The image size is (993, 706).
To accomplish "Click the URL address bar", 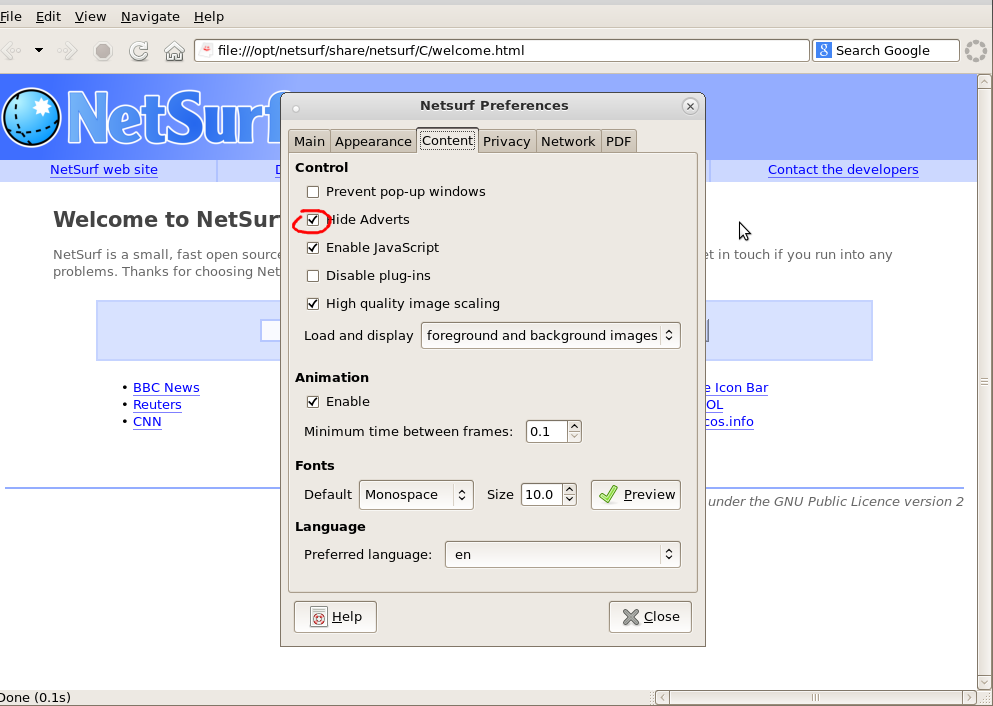I will [x=502, y=50].
